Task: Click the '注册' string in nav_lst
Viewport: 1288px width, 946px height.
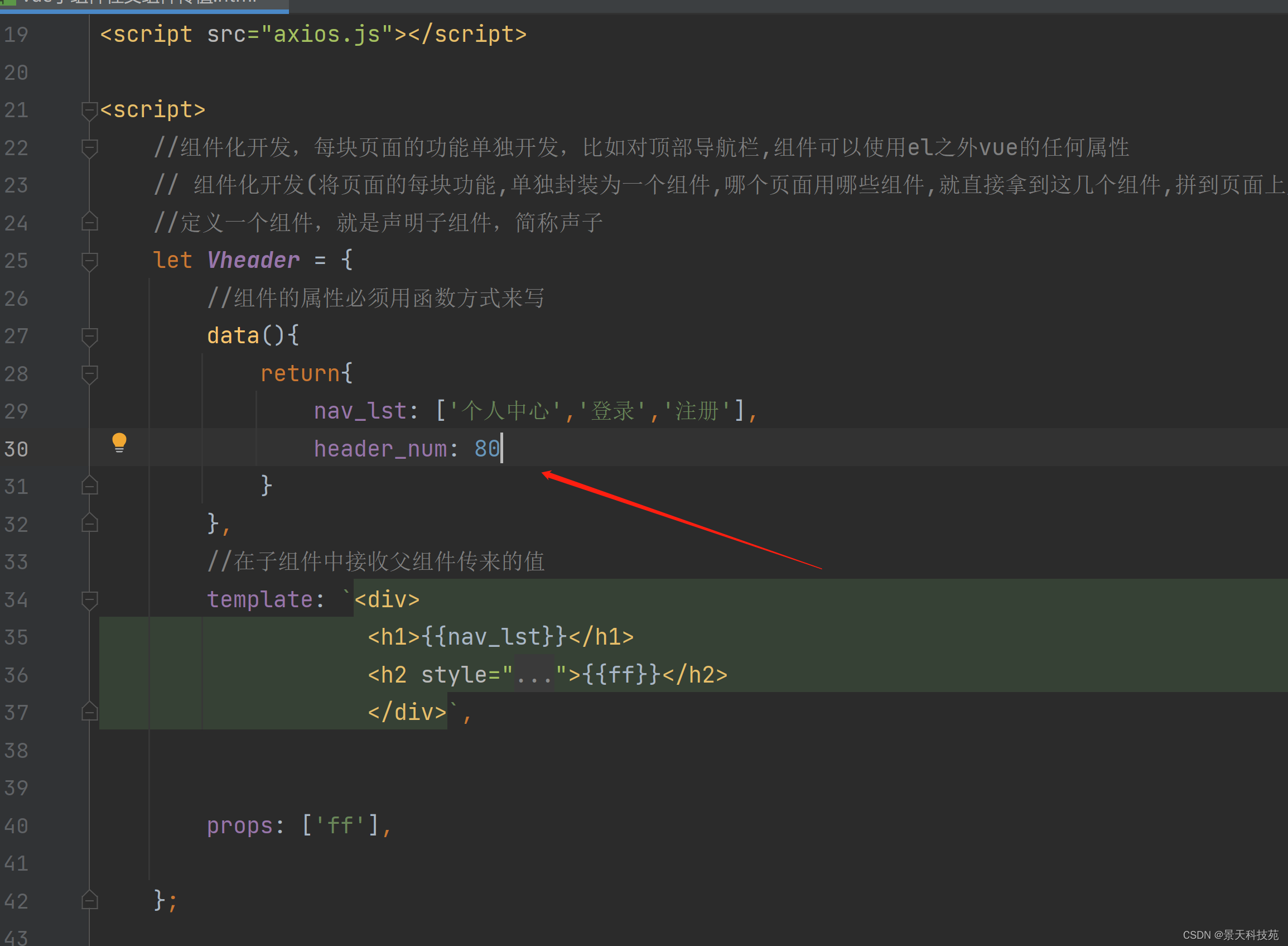Action: click(x=696, y=411)
